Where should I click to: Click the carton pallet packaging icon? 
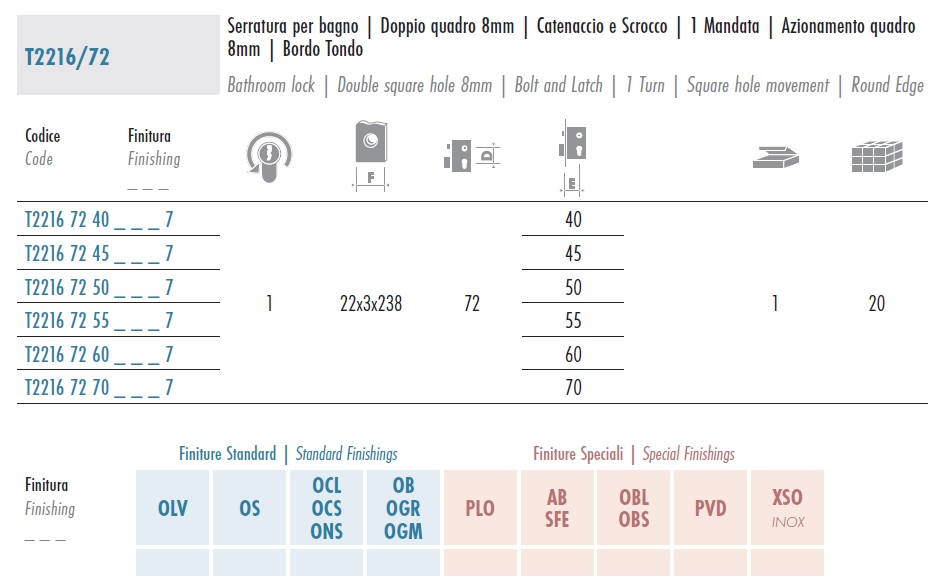(877, 157)
